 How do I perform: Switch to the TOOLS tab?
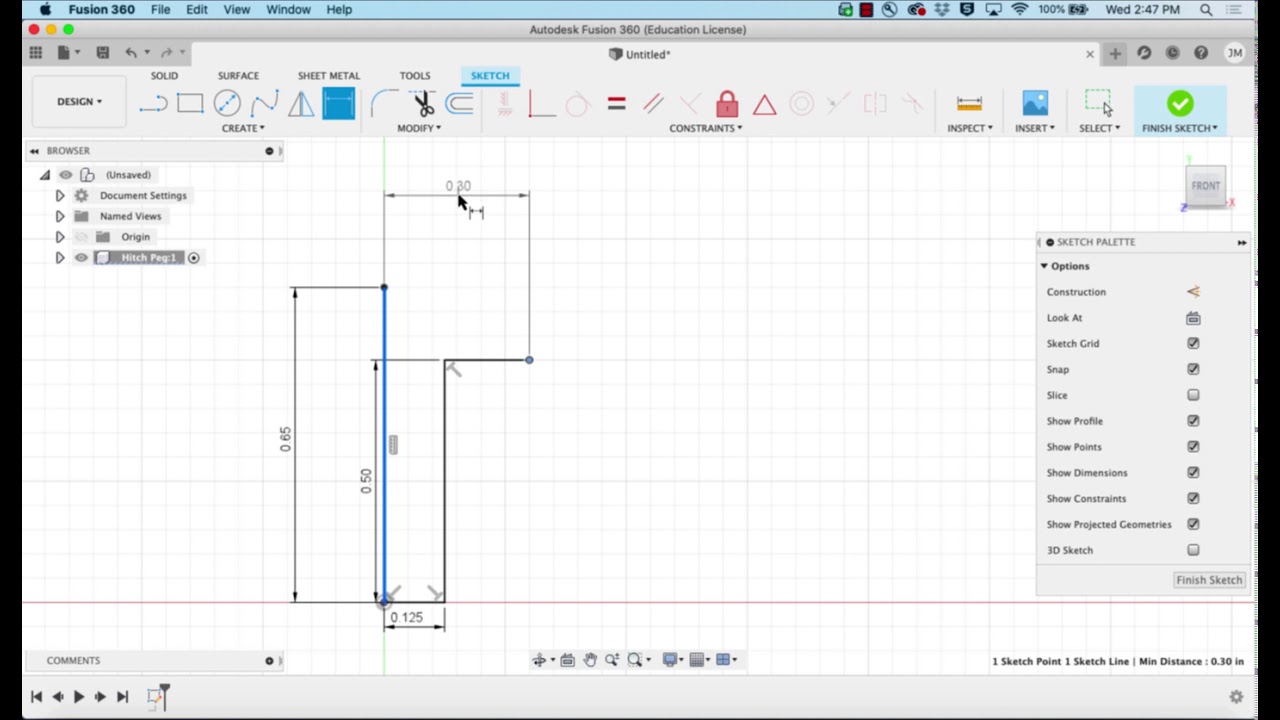point(415,76)
